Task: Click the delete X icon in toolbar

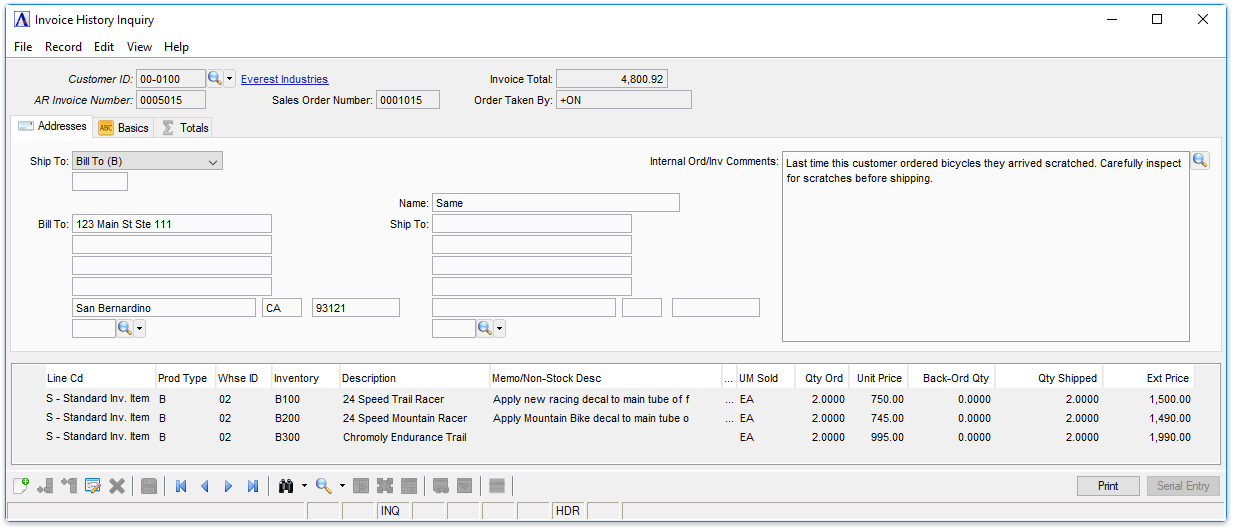Action: [117, 486]
